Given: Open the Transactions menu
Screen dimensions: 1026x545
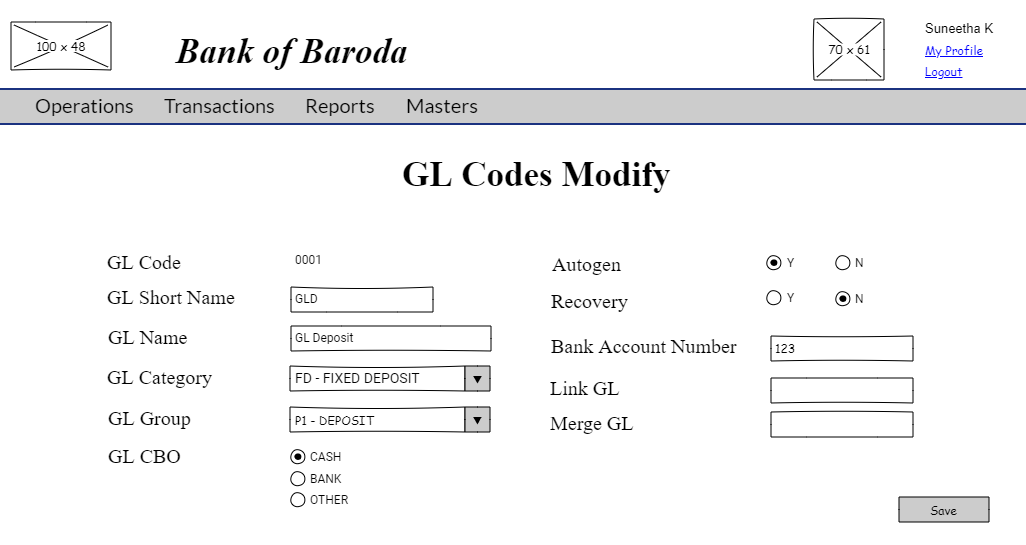Looking at the screenshot, I should click(219, 106).
